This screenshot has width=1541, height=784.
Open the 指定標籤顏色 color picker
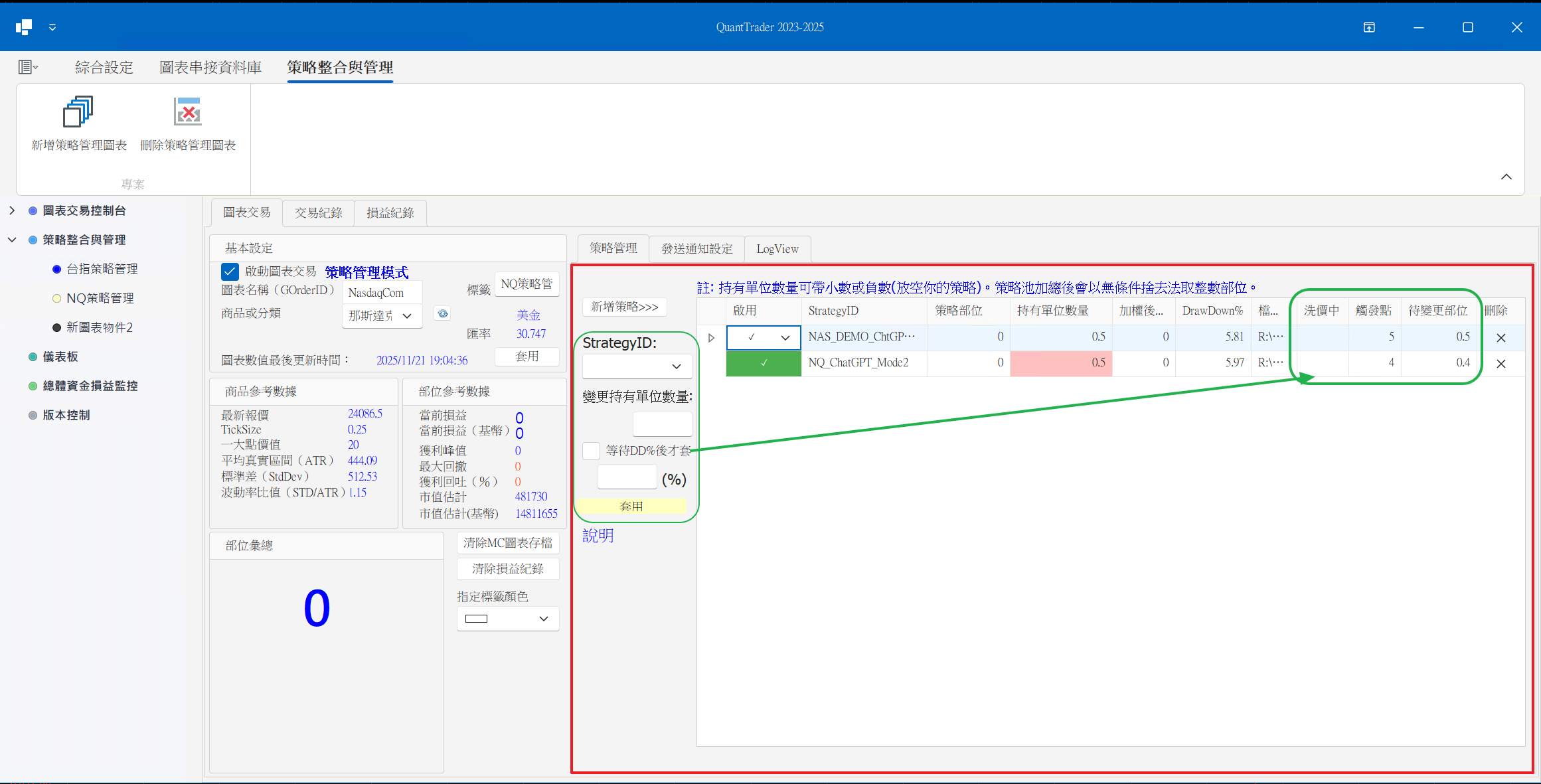pyautogui.click(x=508, y=619)
